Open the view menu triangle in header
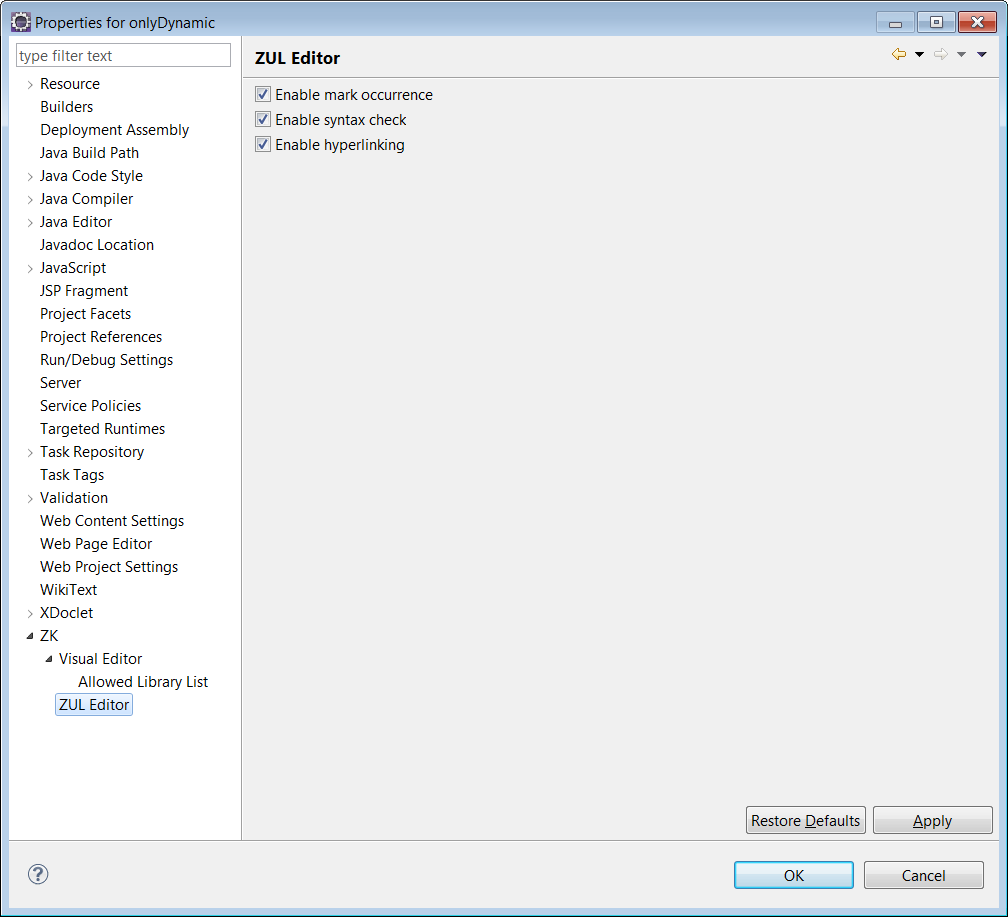The image size is (1008, 917). [982, 55]
